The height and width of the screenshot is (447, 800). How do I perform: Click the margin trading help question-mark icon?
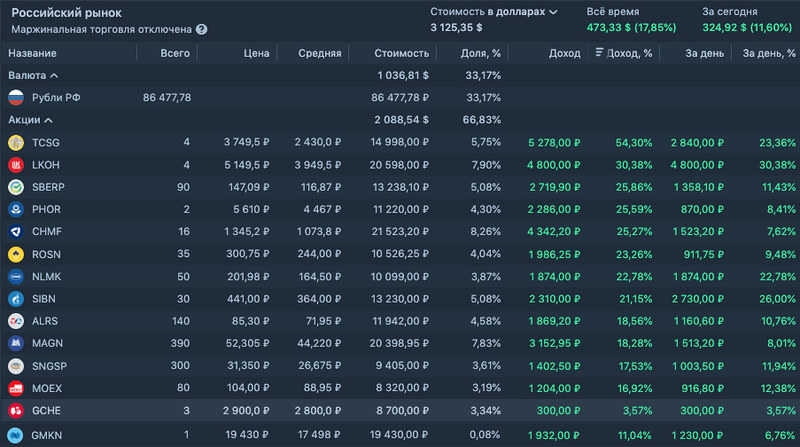pyautogui.click(x=202, y=30)
